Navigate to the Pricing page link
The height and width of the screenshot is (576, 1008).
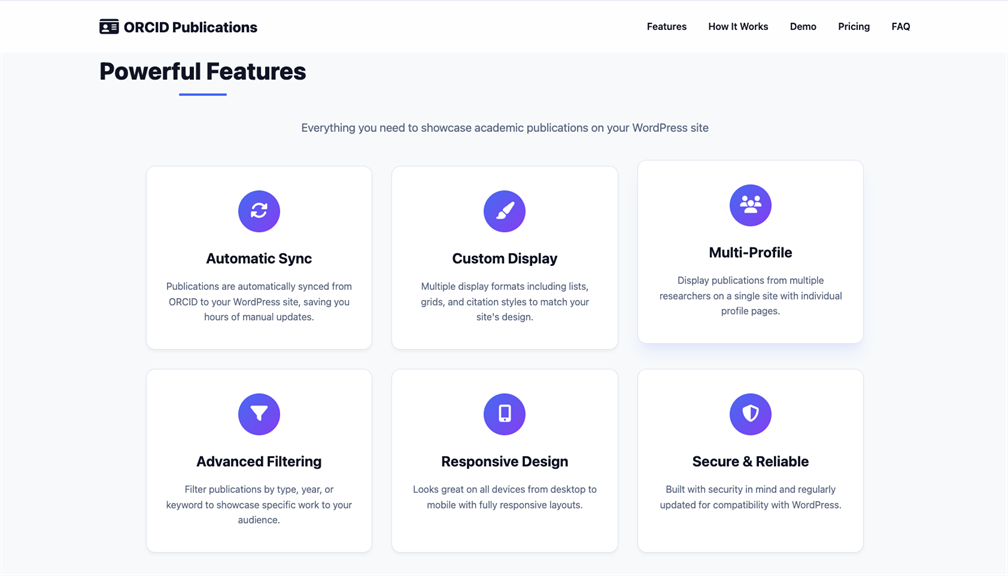(853, 27)
